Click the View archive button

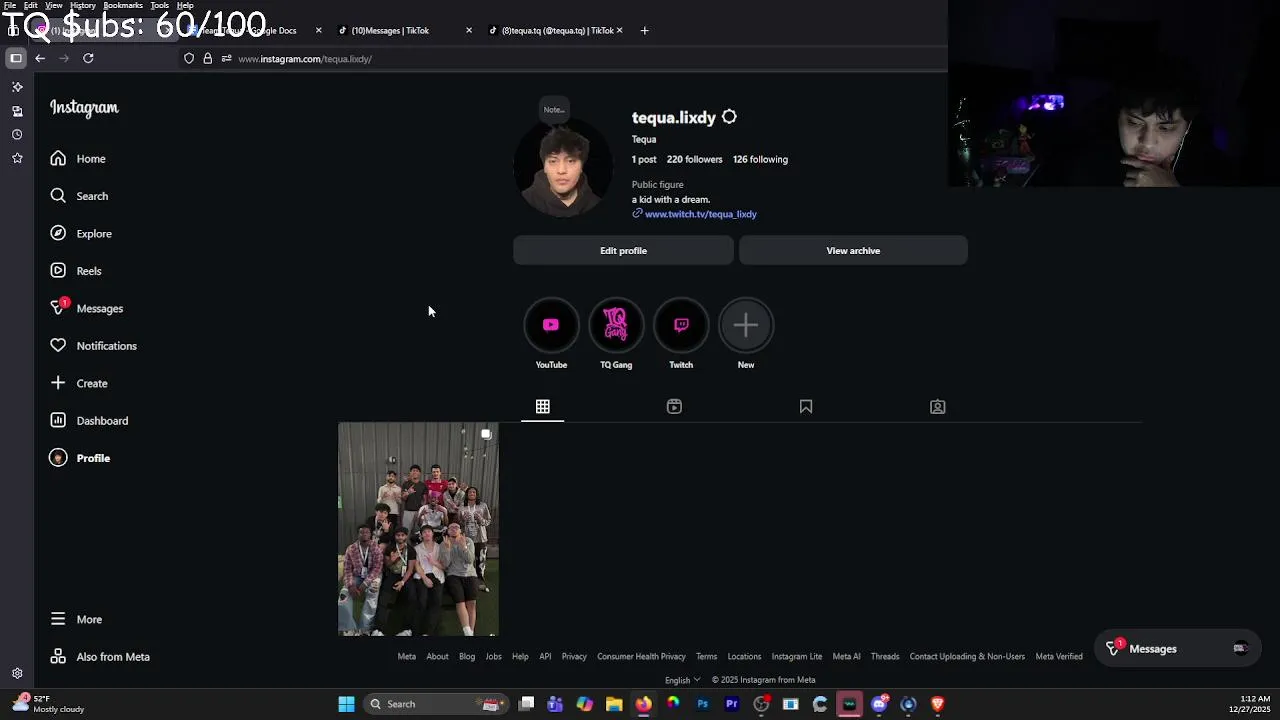(853, 251)
